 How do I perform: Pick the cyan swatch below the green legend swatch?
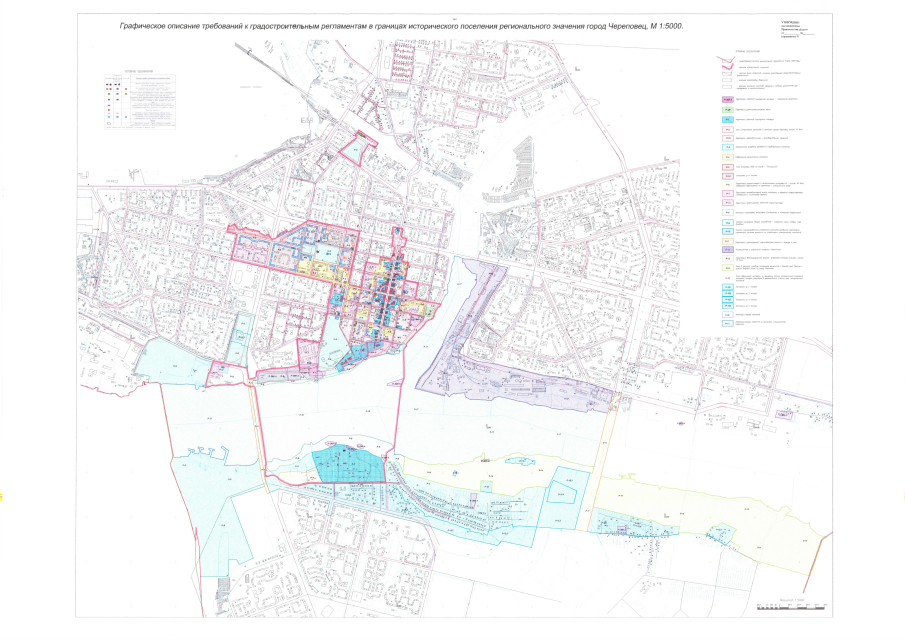click(728, 119)
